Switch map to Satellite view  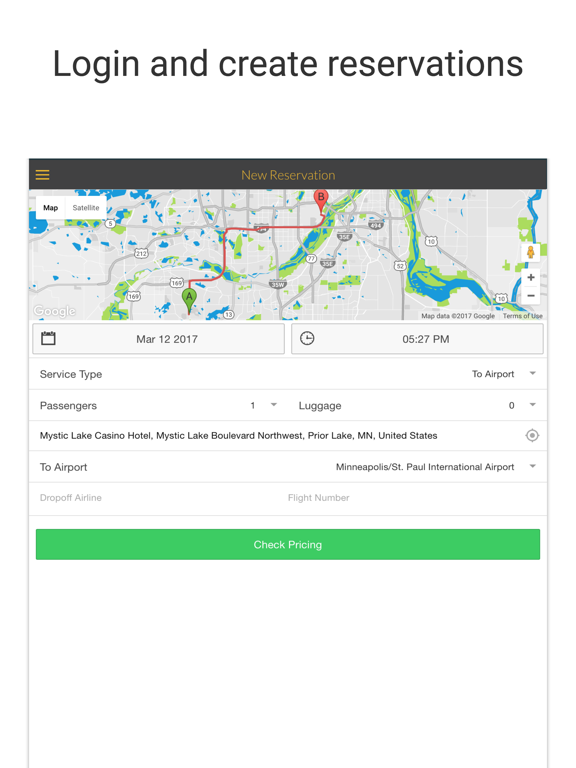86,208
